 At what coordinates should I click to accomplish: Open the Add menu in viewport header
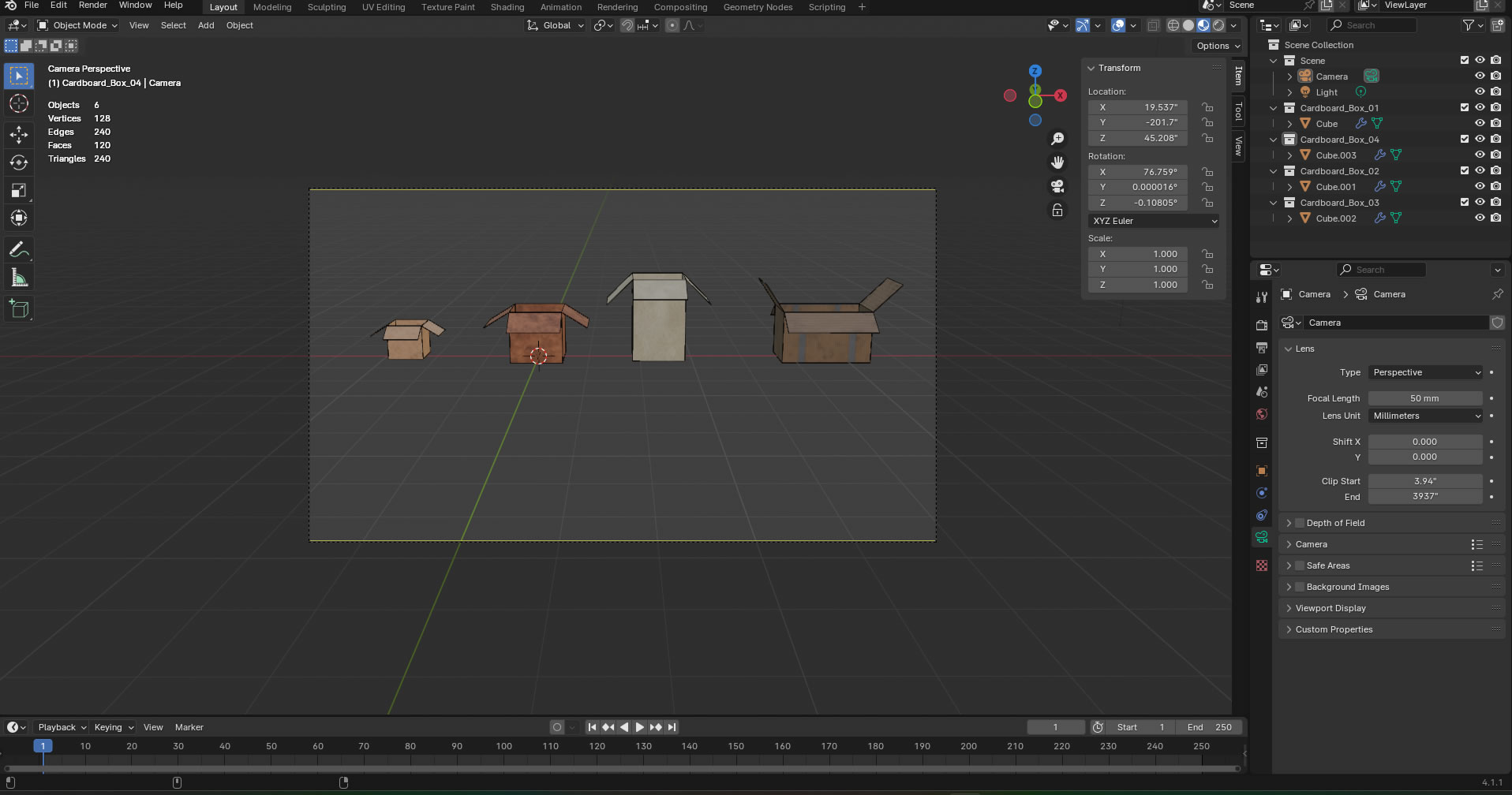click(x=206, y=25)
